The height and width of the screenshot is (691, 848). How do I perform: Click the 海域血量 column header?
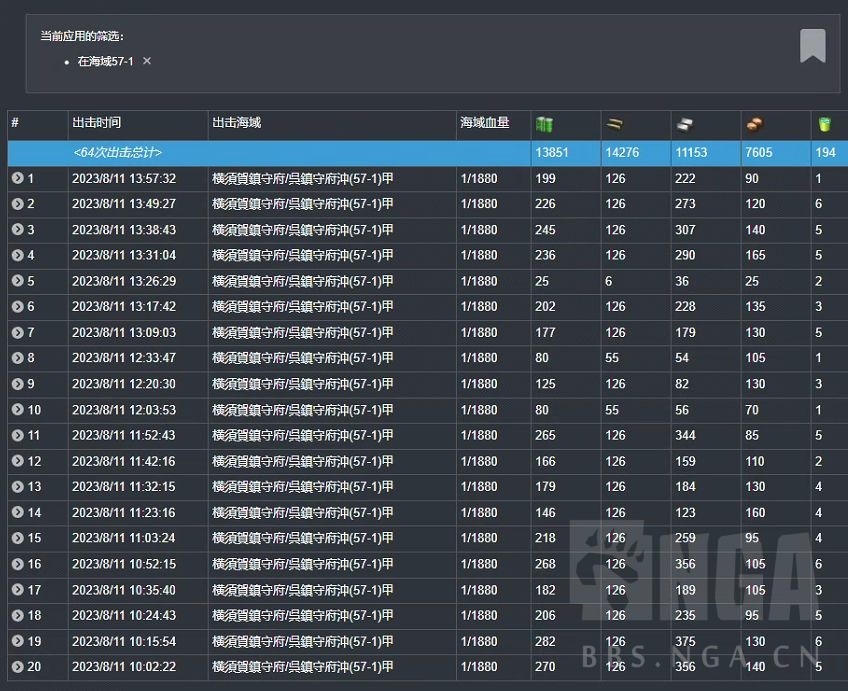tap(484, 123)
